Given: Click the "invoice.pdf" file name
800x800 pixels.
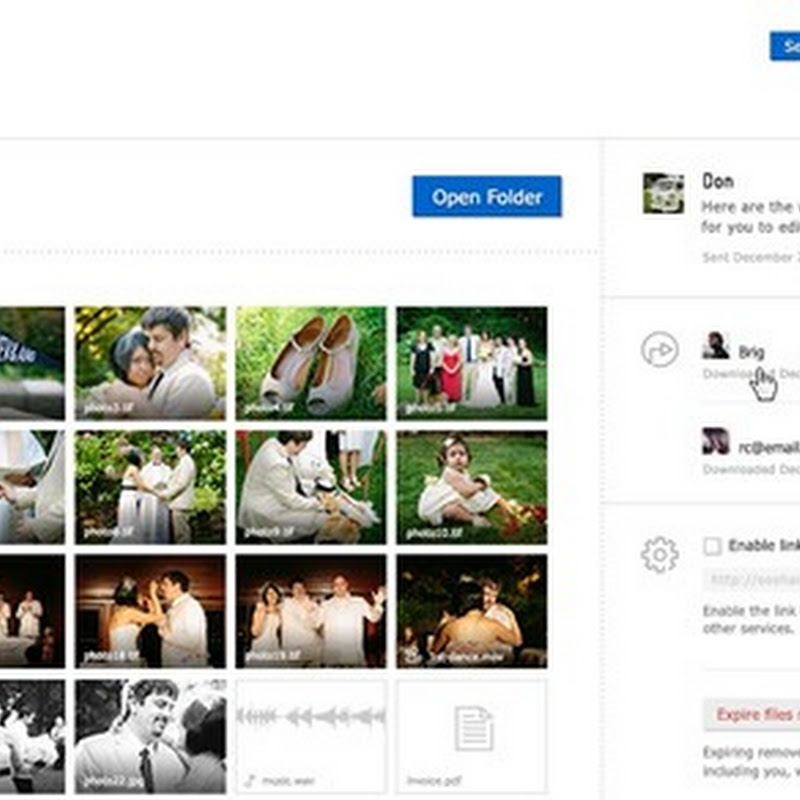Looking at the screenshot, I should tap(434, 781).
